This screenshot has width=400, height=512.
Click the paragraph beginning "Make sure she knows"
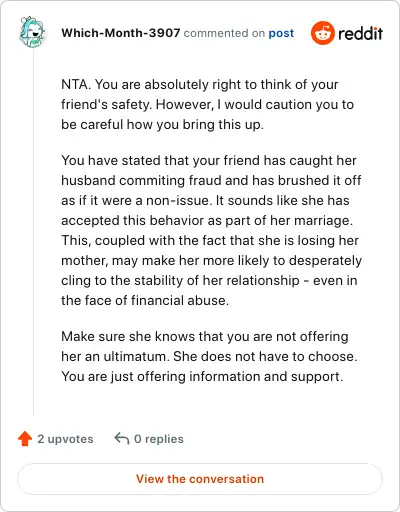pyautogui.click(x=209, y=356)
